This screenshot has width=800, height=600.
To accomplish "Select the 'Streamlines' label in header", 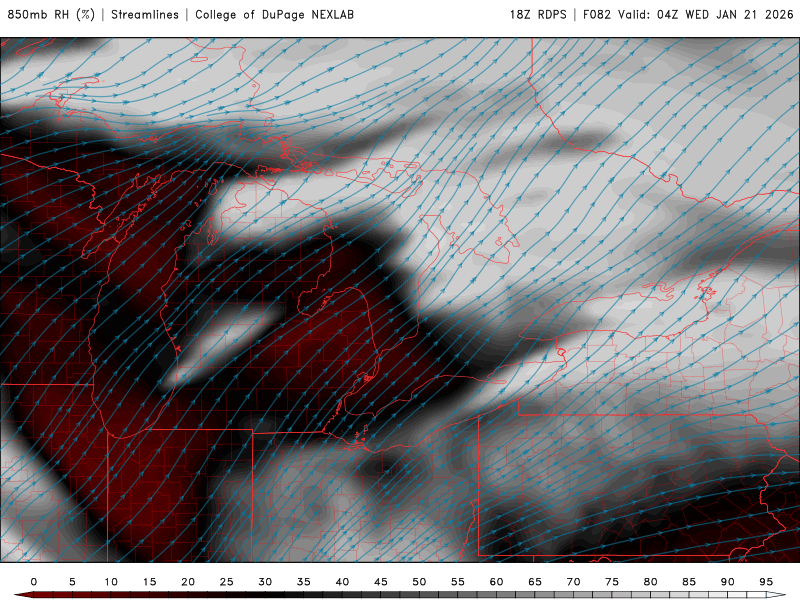I will 145,14.
